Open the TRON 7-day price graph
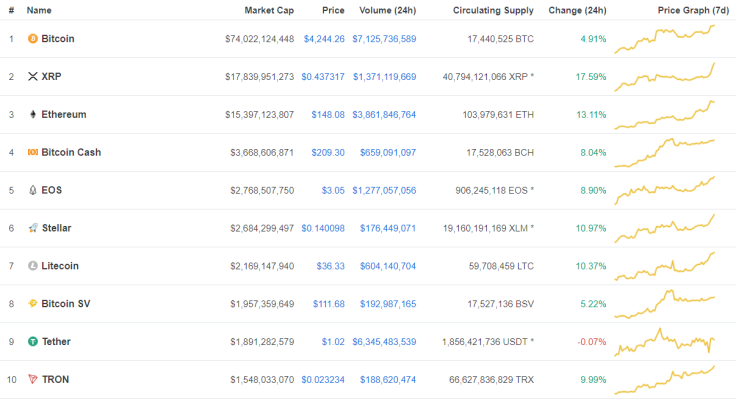 coord(665,380)
